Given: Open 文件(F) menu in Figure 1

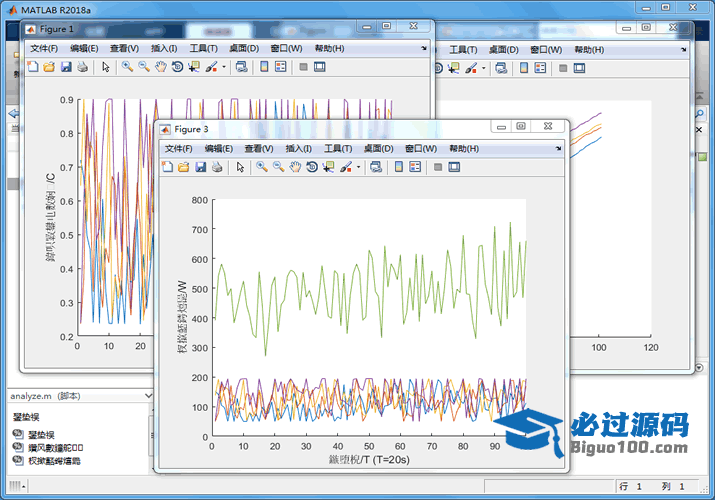Looking at the screenshot, I should [44, 48].
